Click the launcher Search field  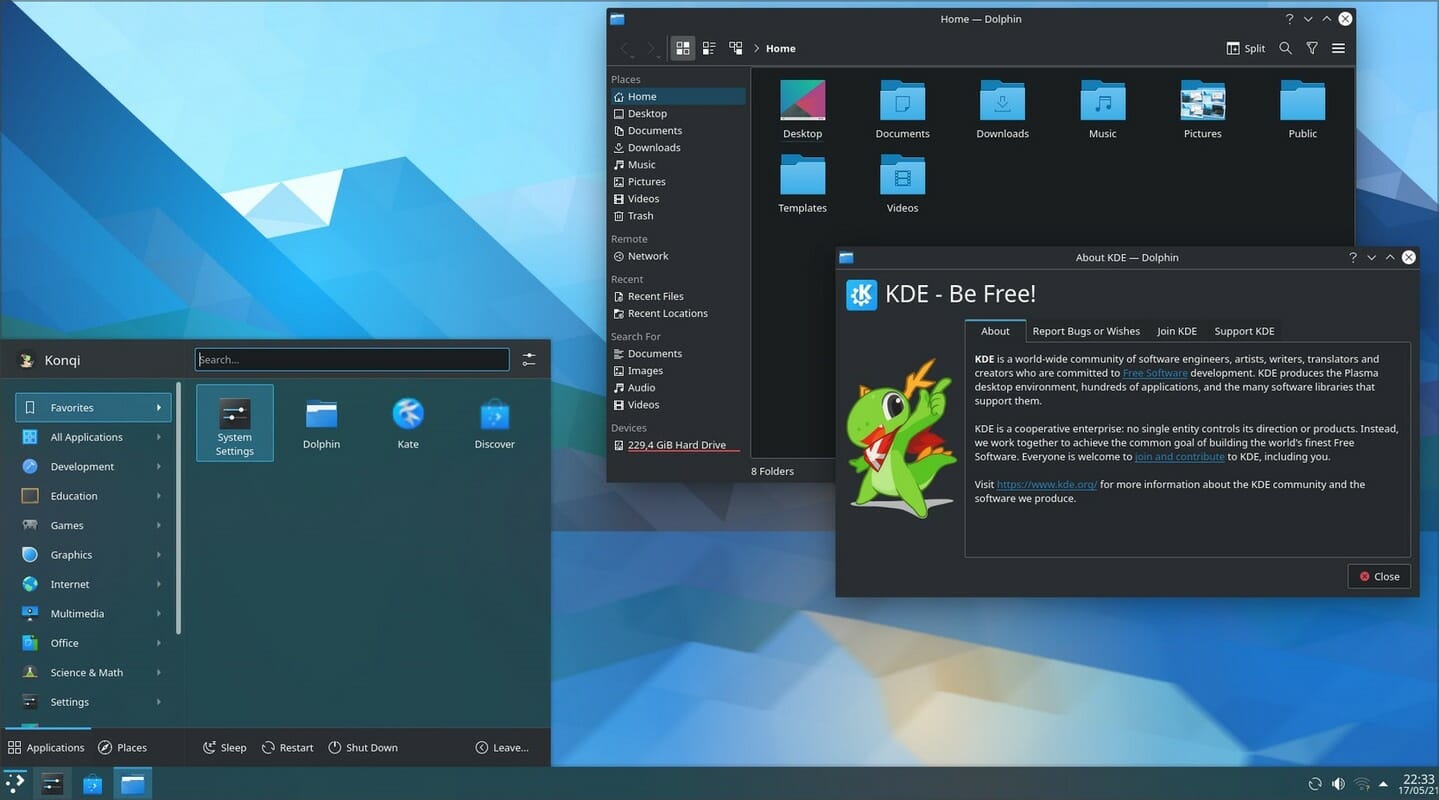(352, 360)
